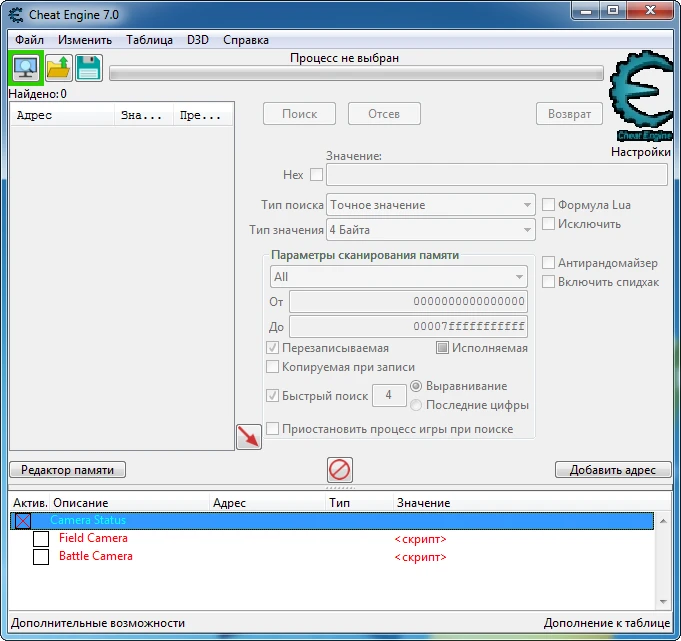Viewport: 681px width, 641px height.
Task: Click the open cheat table folder icon
Action: (x=58, y=68)
